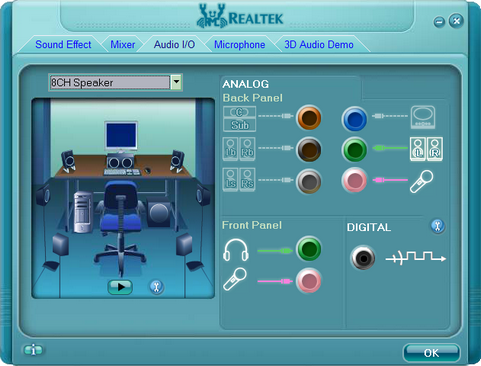Open digital connector settings wrench icon
This screenshot has height=366, width=481.
pyautogui.click(x=438, y=226)
